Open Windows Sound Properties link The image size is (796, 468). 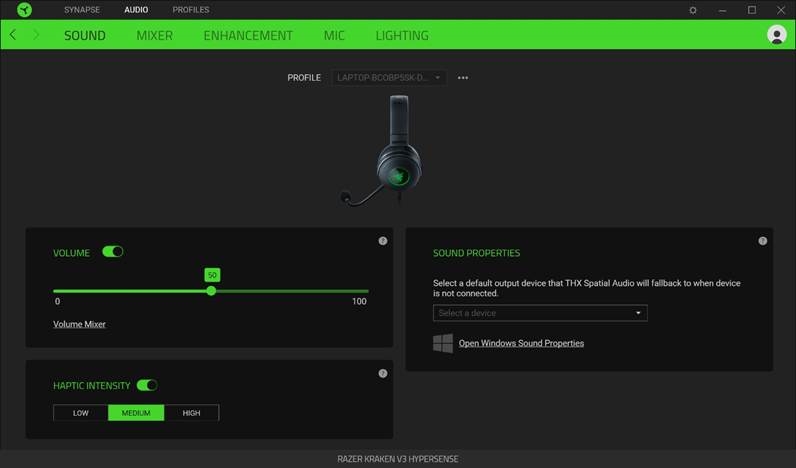(521, 343)
